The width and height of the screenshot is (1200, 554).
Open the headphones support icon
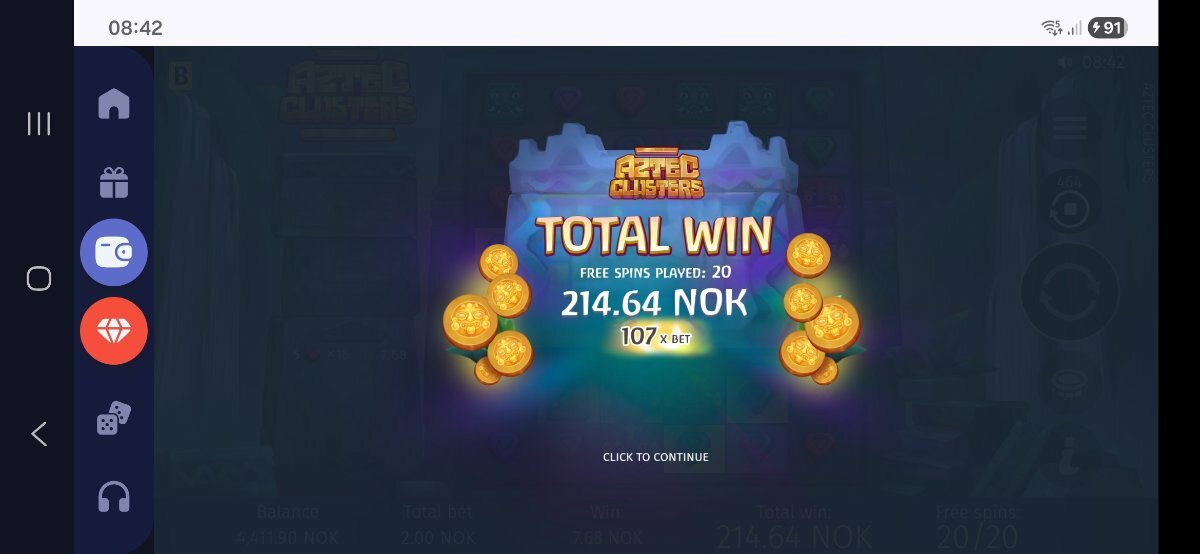[x=114, y=497]
